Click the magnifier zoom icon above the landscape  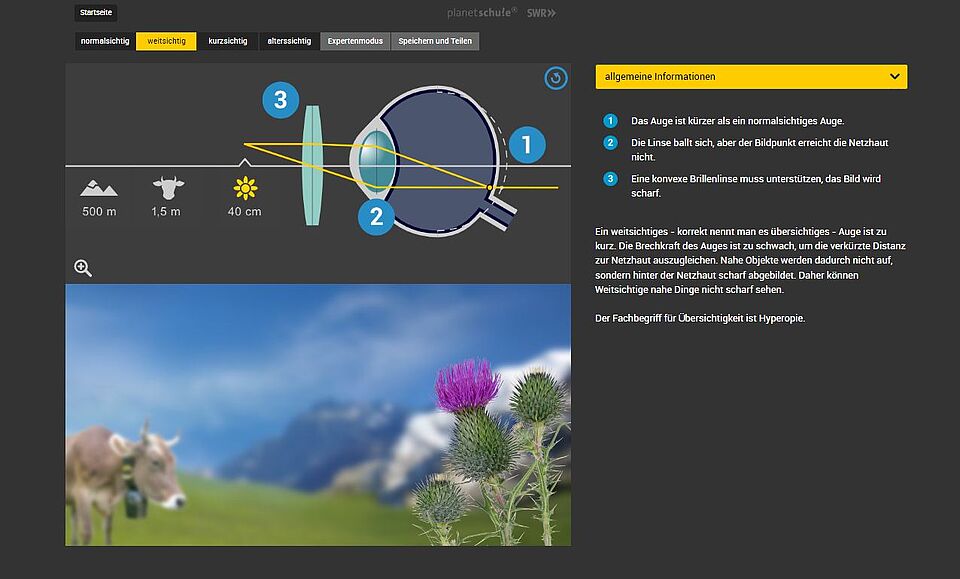point(83,268)
